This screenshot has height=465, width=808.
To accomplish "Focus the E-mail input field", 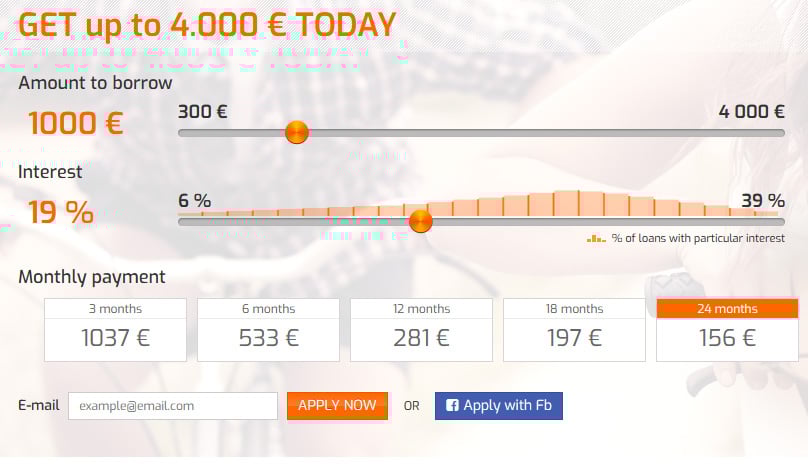I will point(173,406).
